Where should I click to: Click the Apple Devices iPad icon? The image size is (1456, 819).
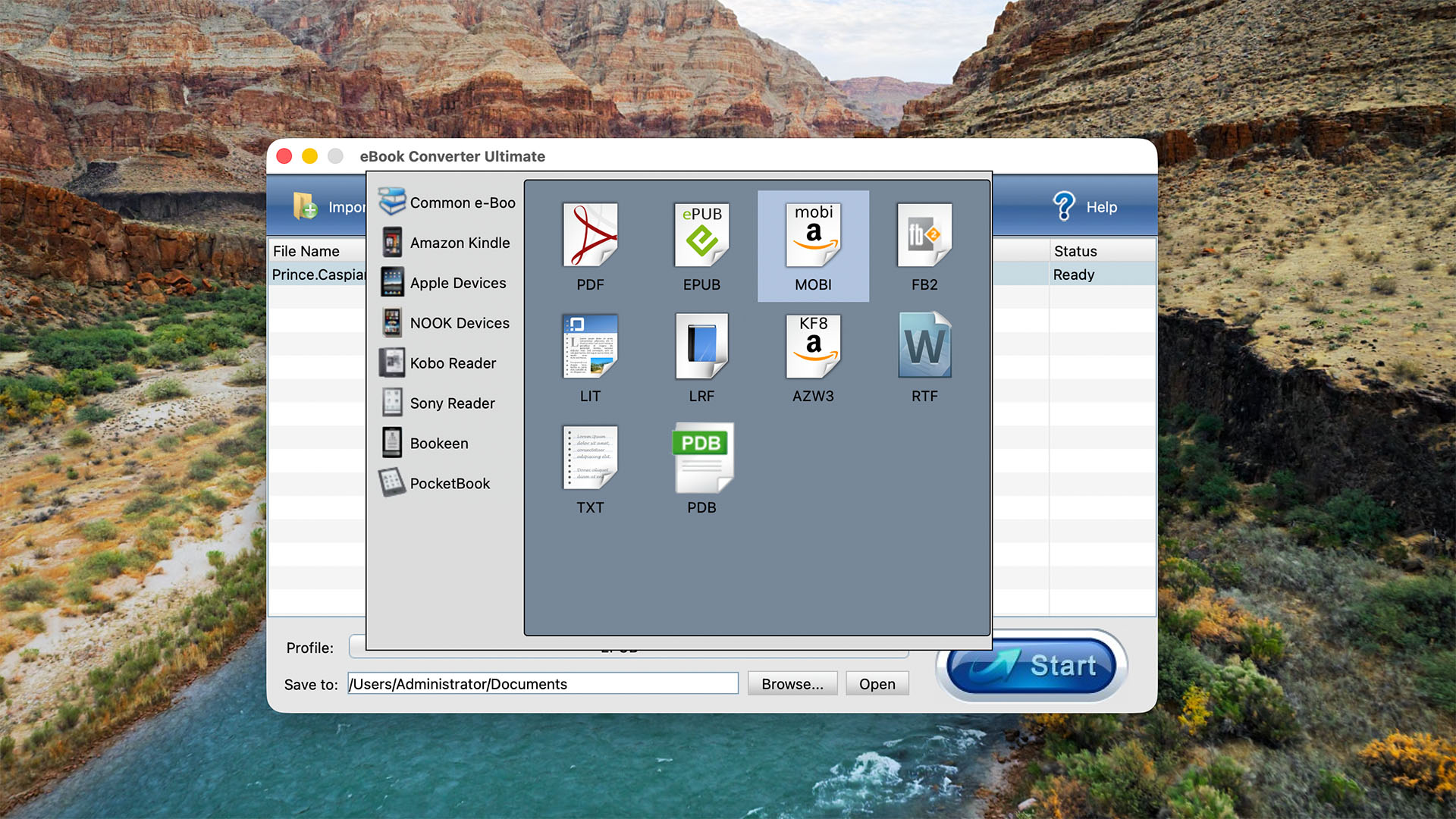[x=392, y=282]
